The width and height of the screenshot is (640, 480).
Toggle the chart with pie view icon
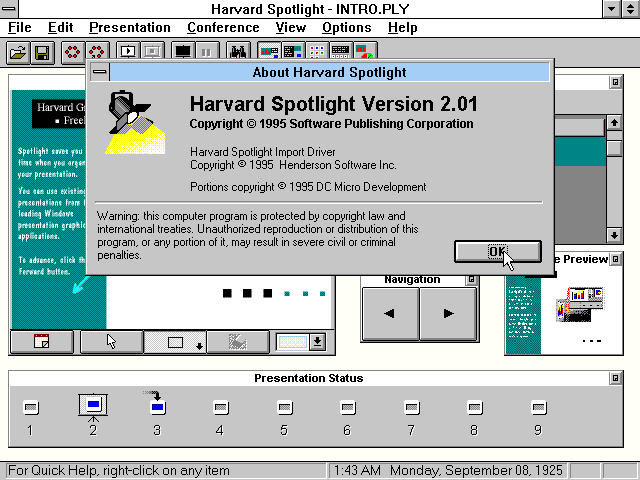click(x=365, y=52)
